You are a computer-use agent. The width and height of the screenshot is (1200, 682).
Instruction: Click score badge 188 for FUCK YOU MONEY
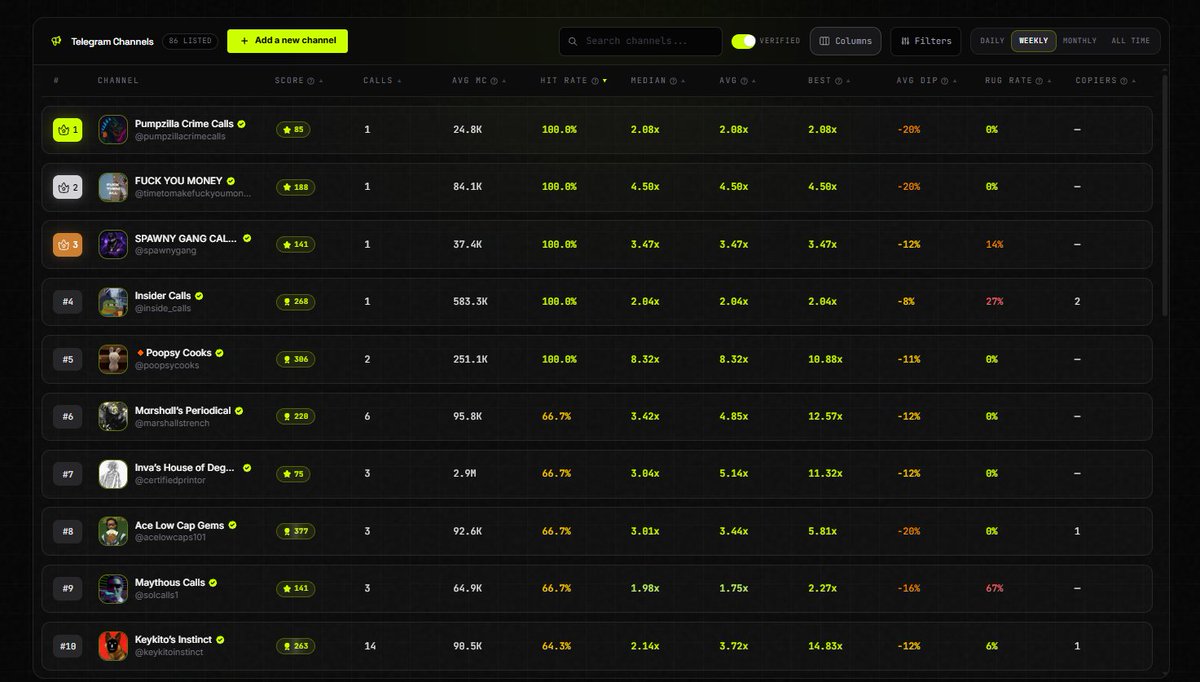point(296,187)
